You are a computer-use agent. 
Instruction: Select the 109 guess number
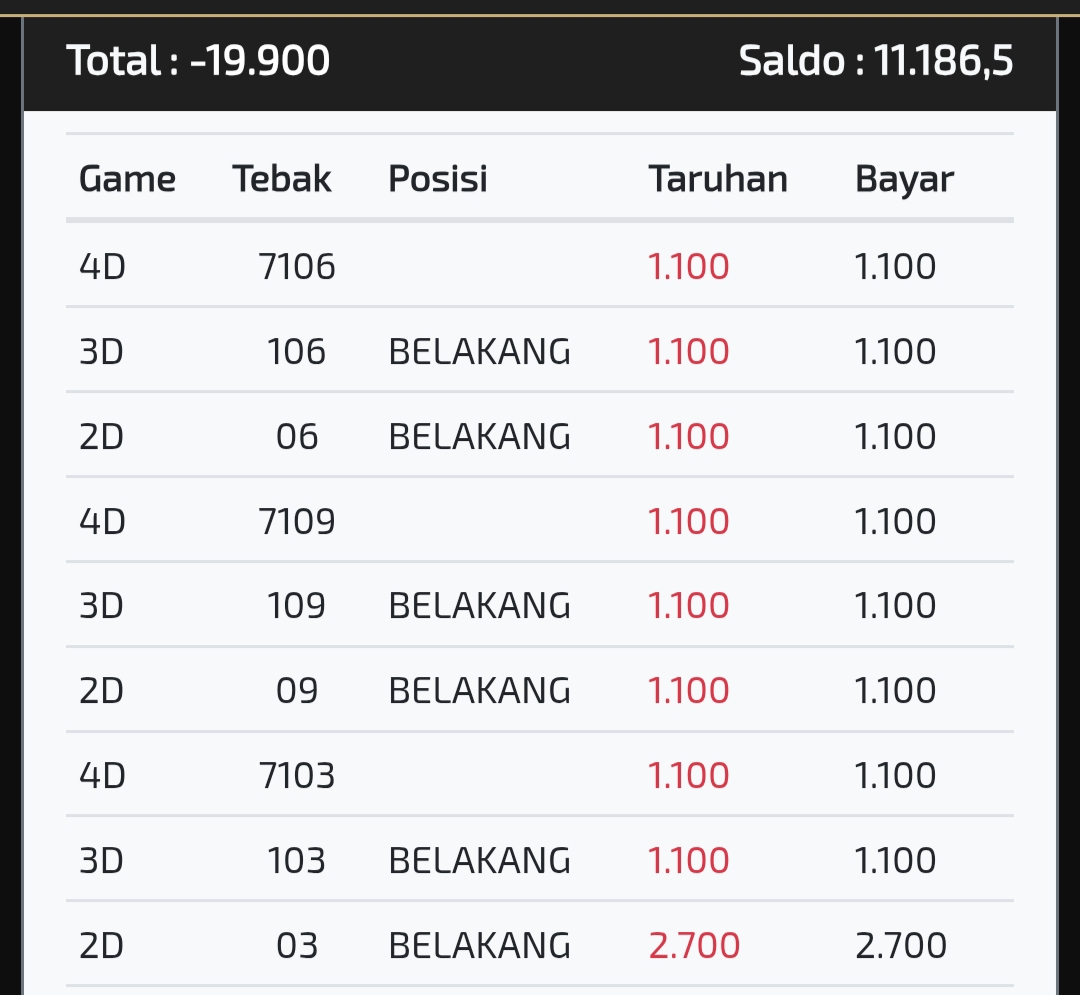(x=297, y=606)
